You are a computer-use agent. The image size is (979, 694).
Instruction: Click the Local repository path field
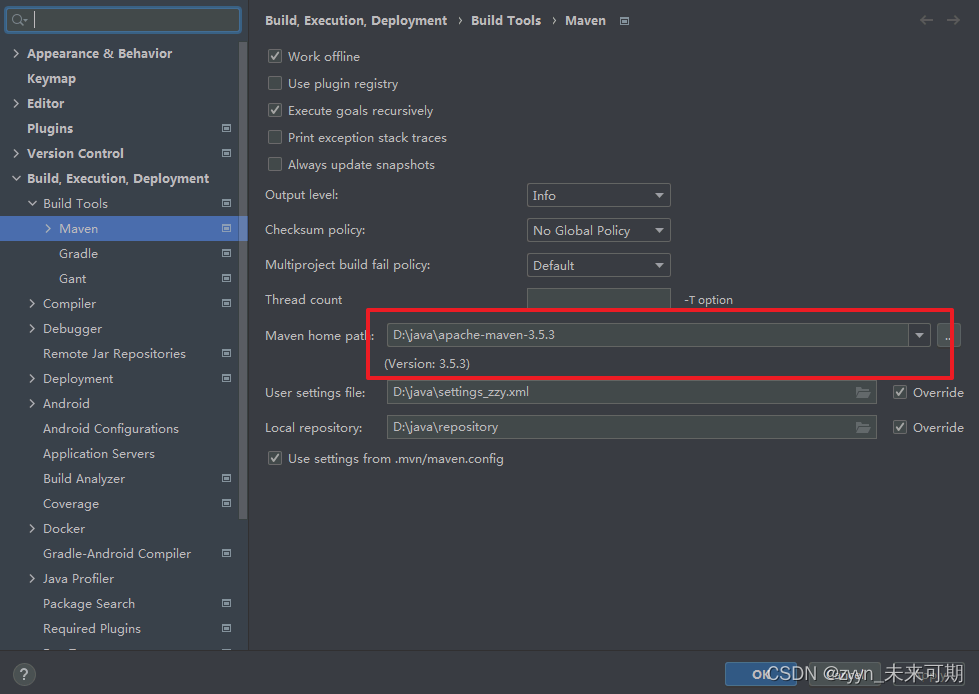point(631,427)
